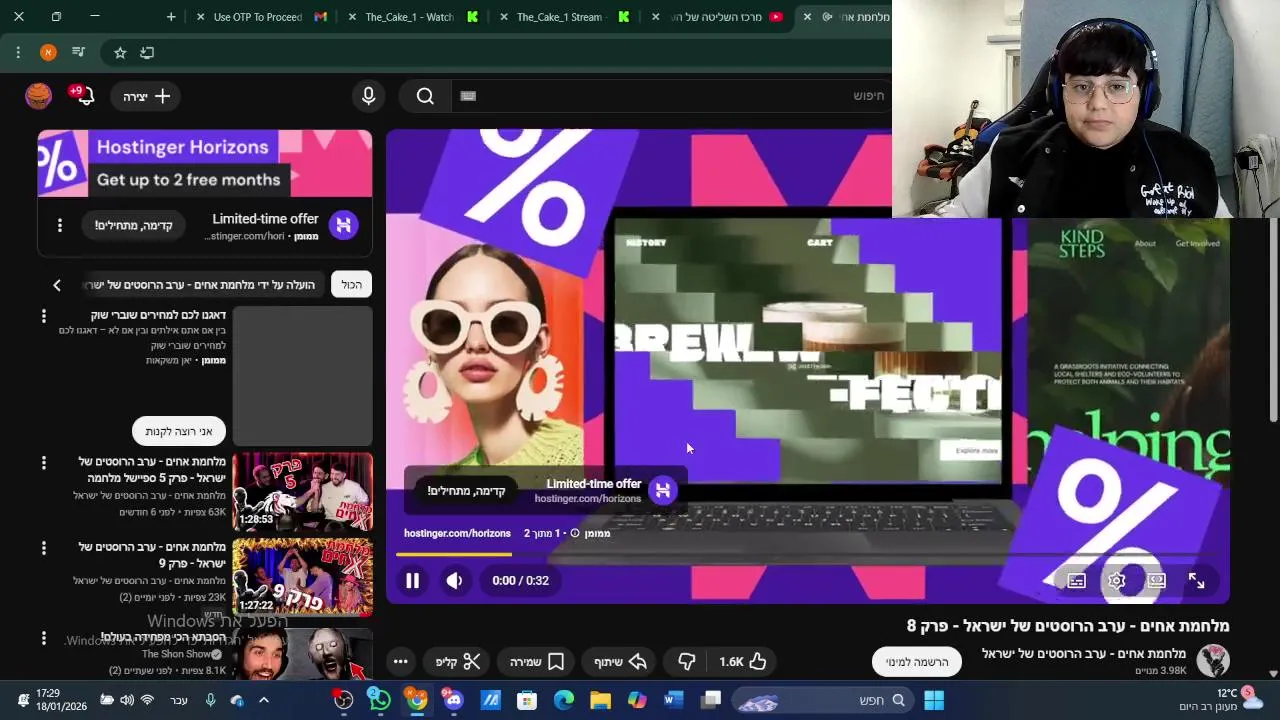
Task: Open hostinger.com/horizons link in player
Action: coord(457,533)
